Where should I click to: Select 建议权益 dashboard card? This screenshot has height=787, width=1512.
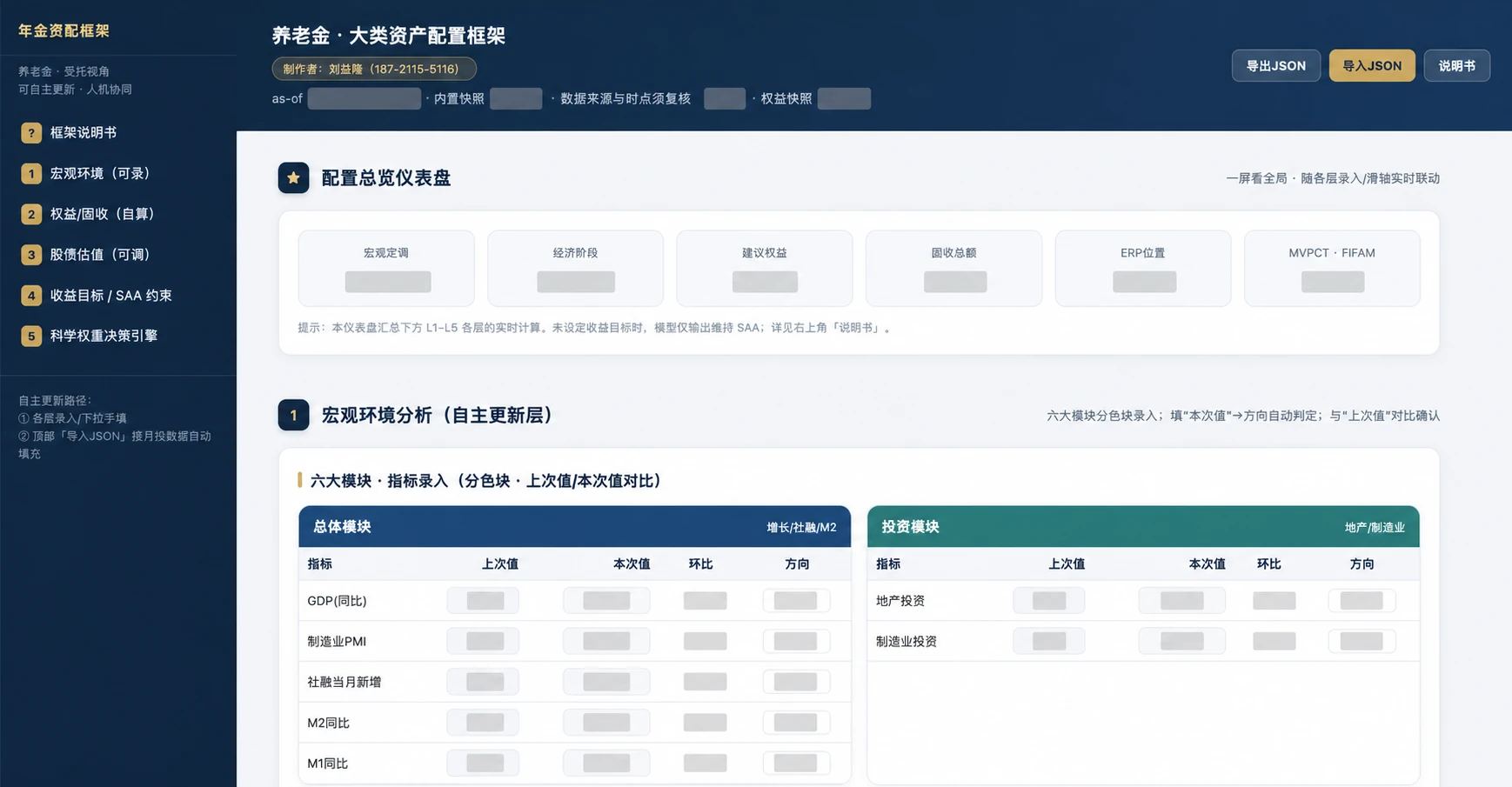point(765,268)
